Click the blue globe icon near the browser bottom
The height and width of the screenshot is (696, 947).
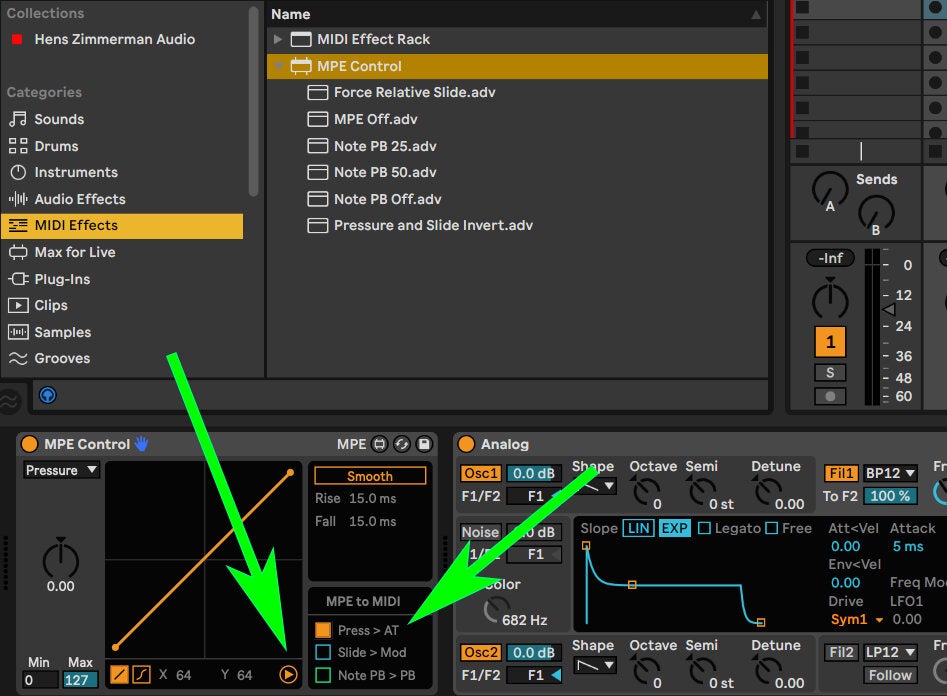47,394
